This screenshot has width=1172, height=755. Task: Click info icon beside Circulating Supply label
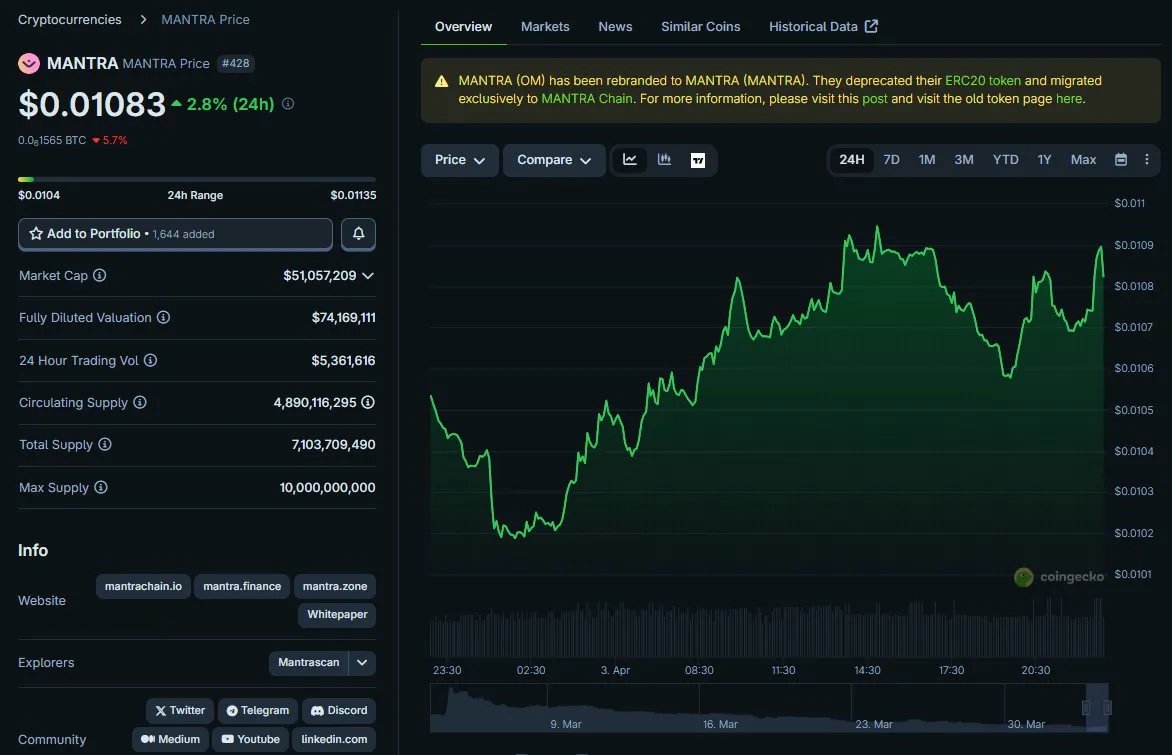140,402
